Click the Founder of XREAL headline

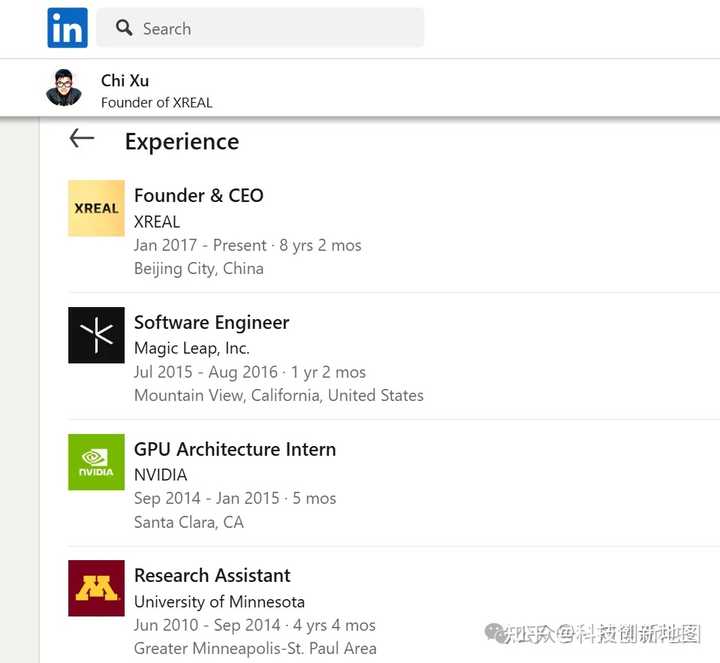[157, 102]
